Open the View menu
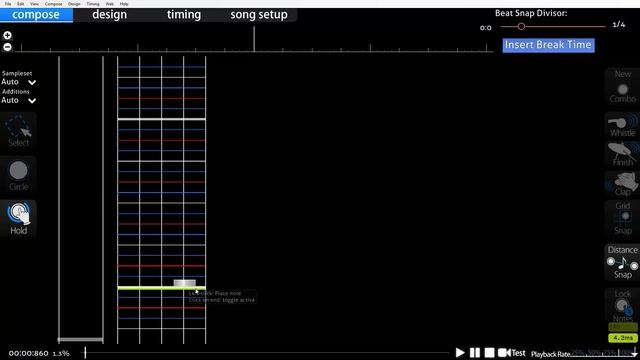 tap(34, 4)
